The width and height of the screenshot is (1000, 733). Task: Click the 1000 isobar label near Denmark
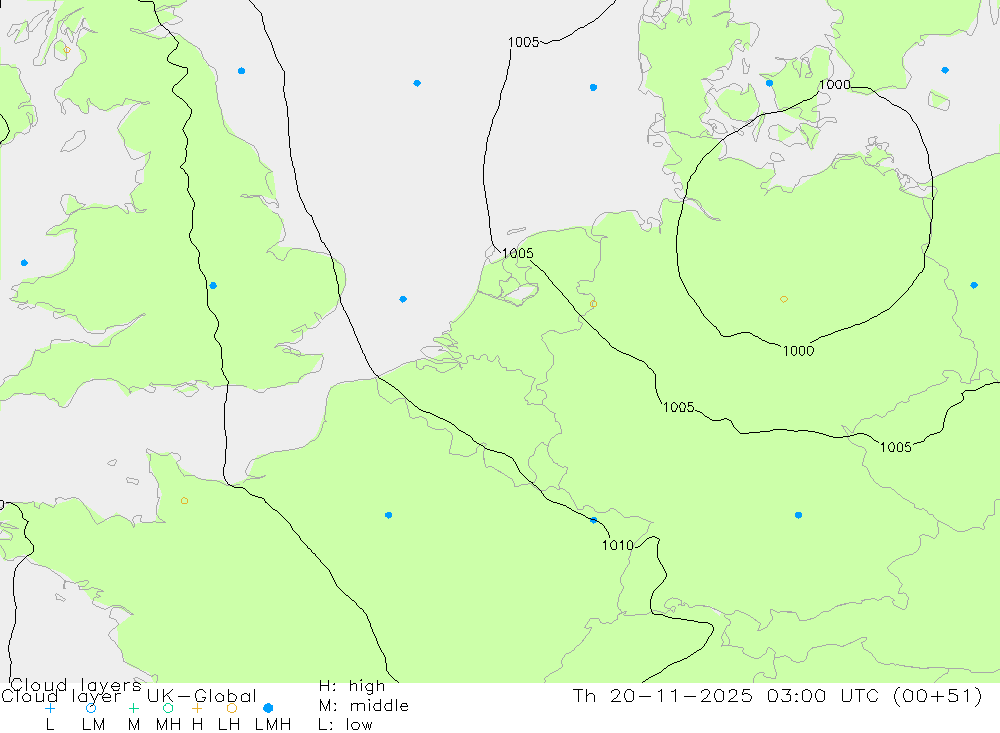[835, 85]
